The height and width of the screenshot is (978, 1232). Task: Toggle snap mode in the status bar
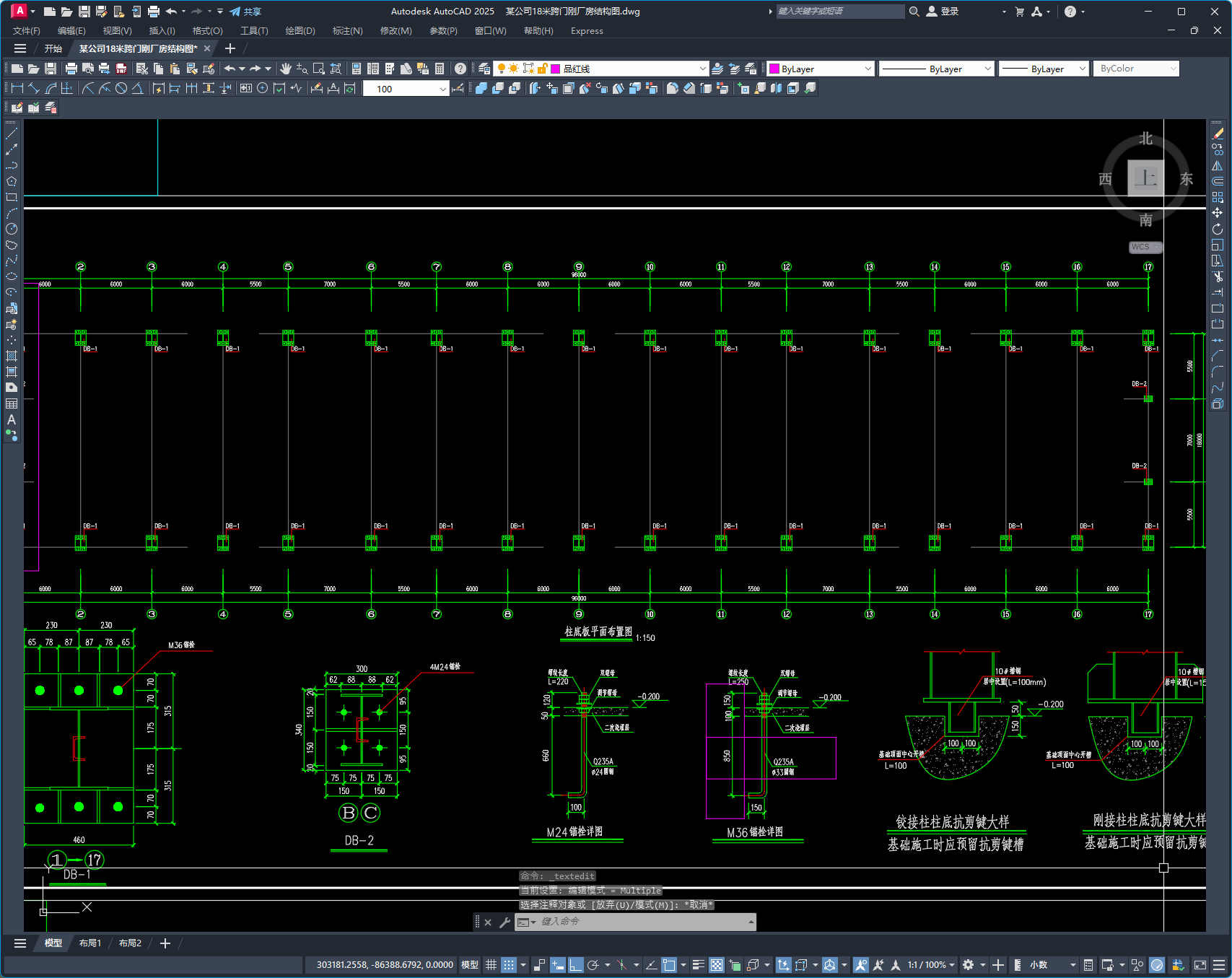tap(509, 965)
